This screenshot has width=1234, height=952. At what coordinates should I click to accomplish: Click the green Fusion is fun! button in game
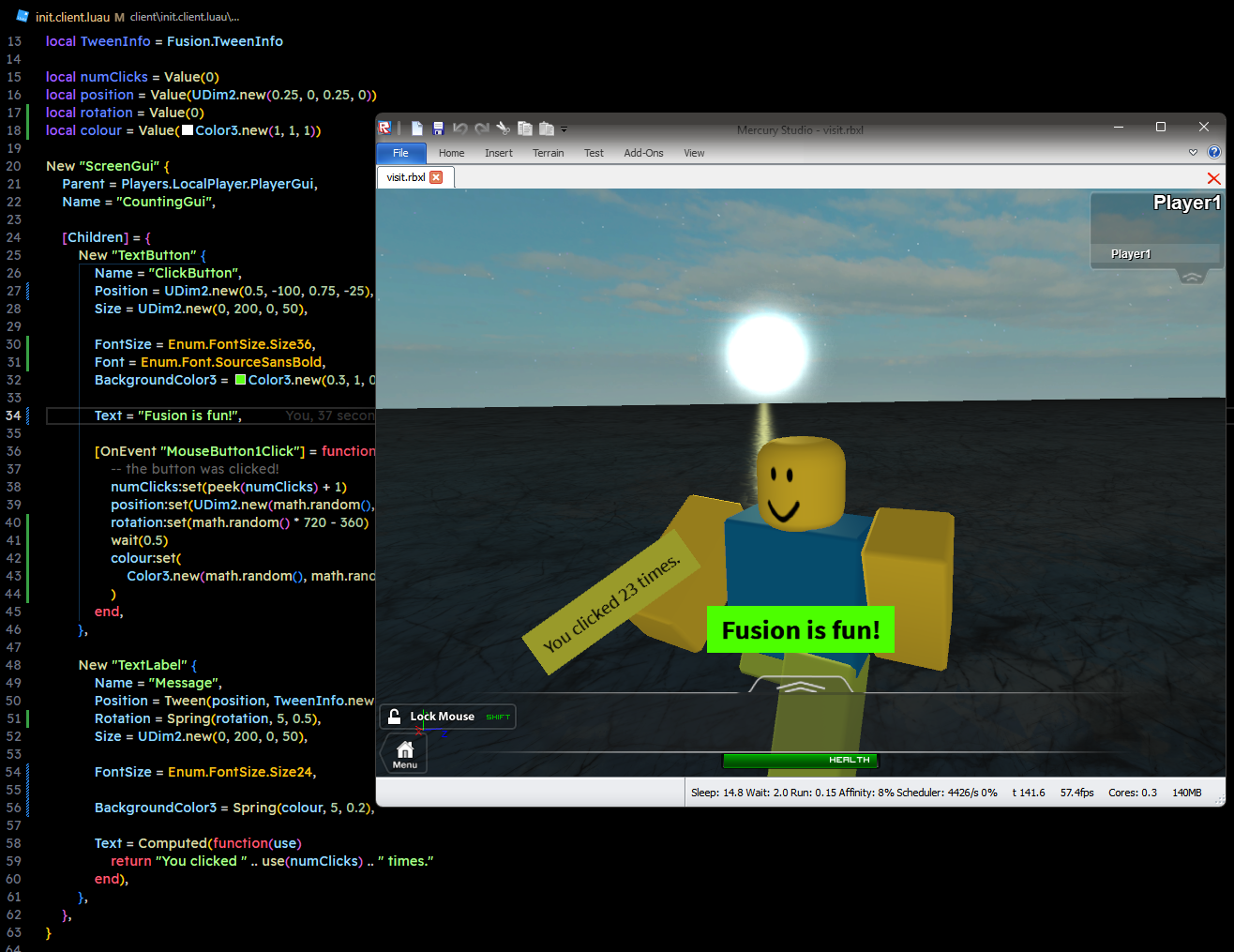(801, 629)
